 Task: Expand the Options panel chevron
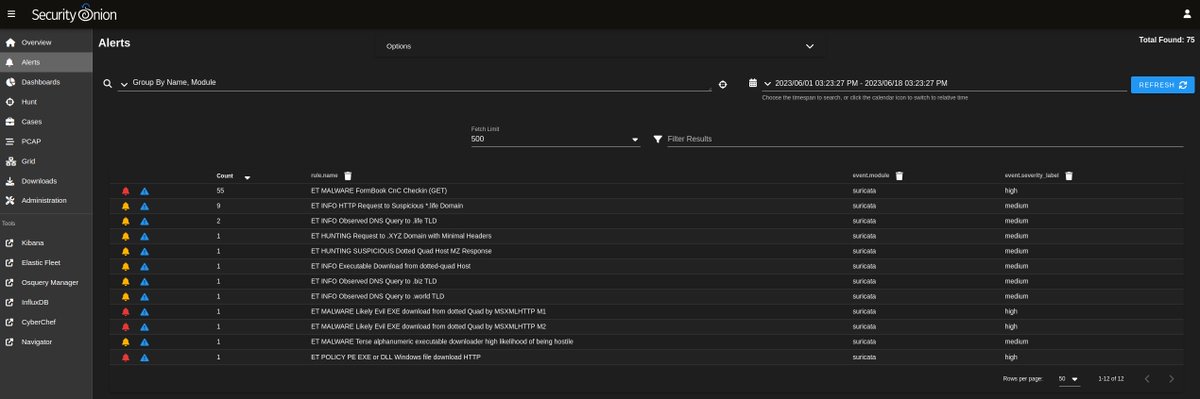tap(810, 46)
